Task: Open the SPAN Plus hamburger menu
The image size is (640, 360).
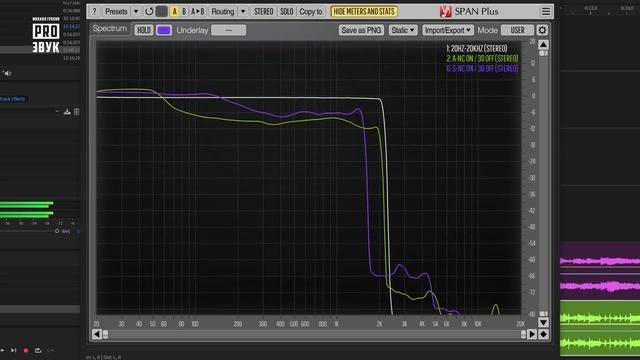Action: [x=546, y=11]
